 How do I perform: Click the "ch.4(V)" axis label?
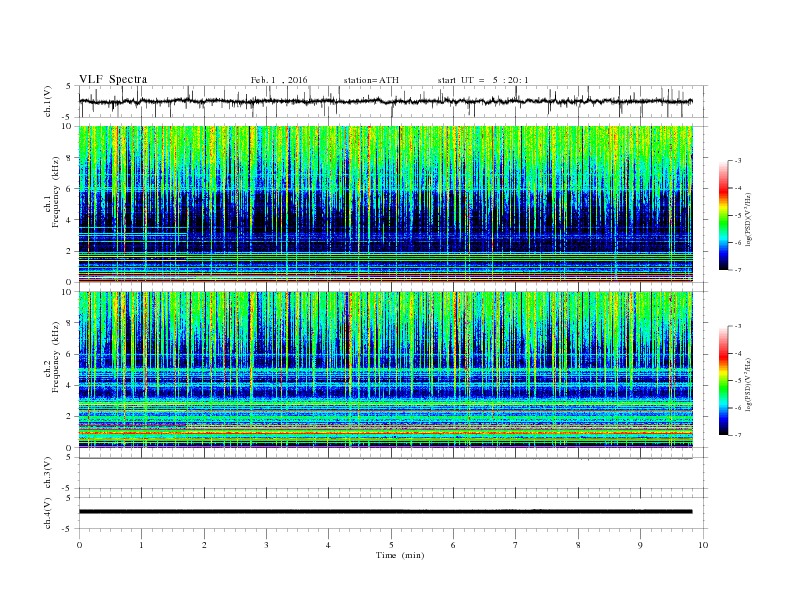pyautogui.click(x=48, y=513)
